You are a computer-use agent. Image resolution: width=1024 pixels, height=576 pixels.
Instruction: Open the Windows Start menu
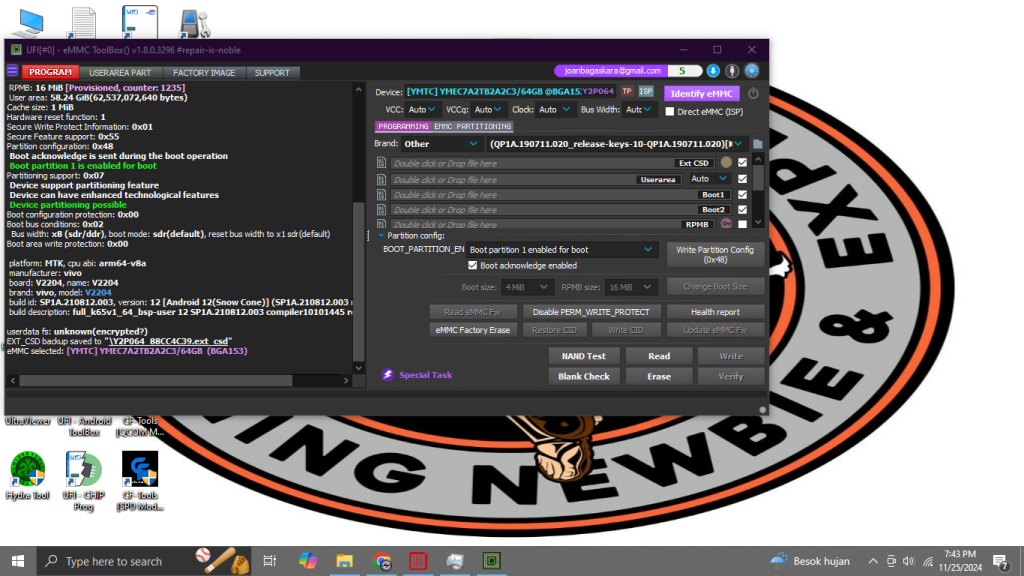pyautogui.click(x=18, y=561)
